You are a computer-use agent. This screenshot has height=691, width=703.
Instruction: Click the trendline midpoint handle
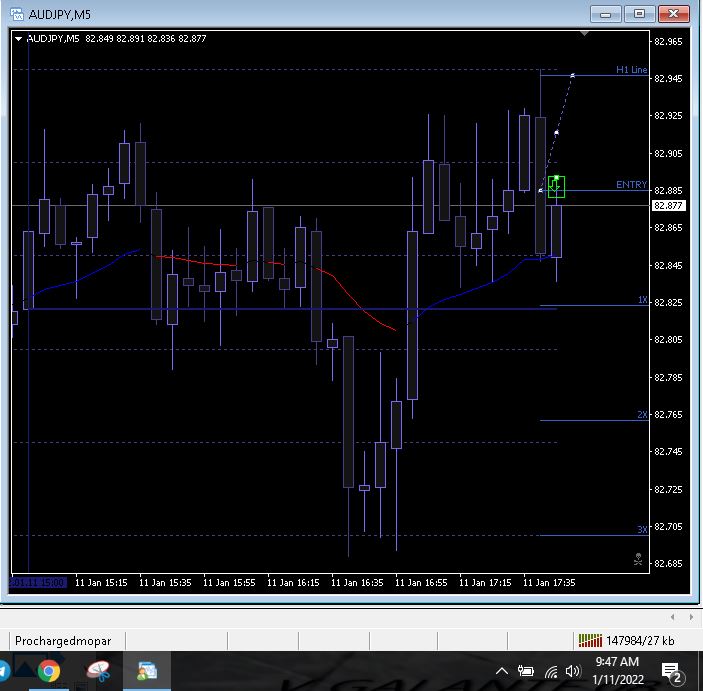coord(556,133)
